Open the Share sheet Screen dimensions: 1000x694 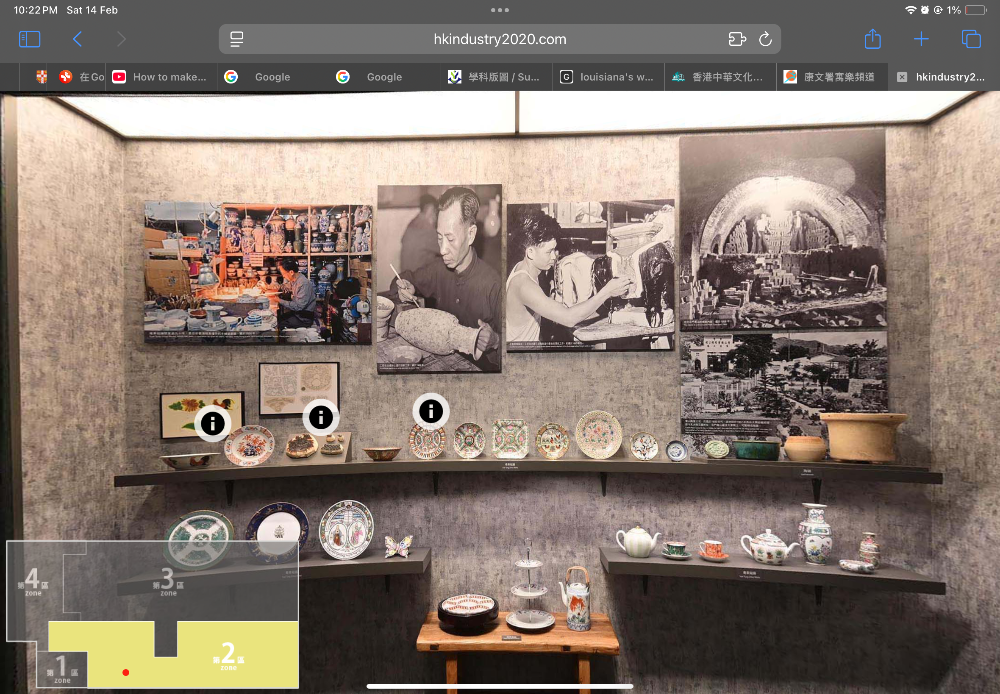(872, 39)
